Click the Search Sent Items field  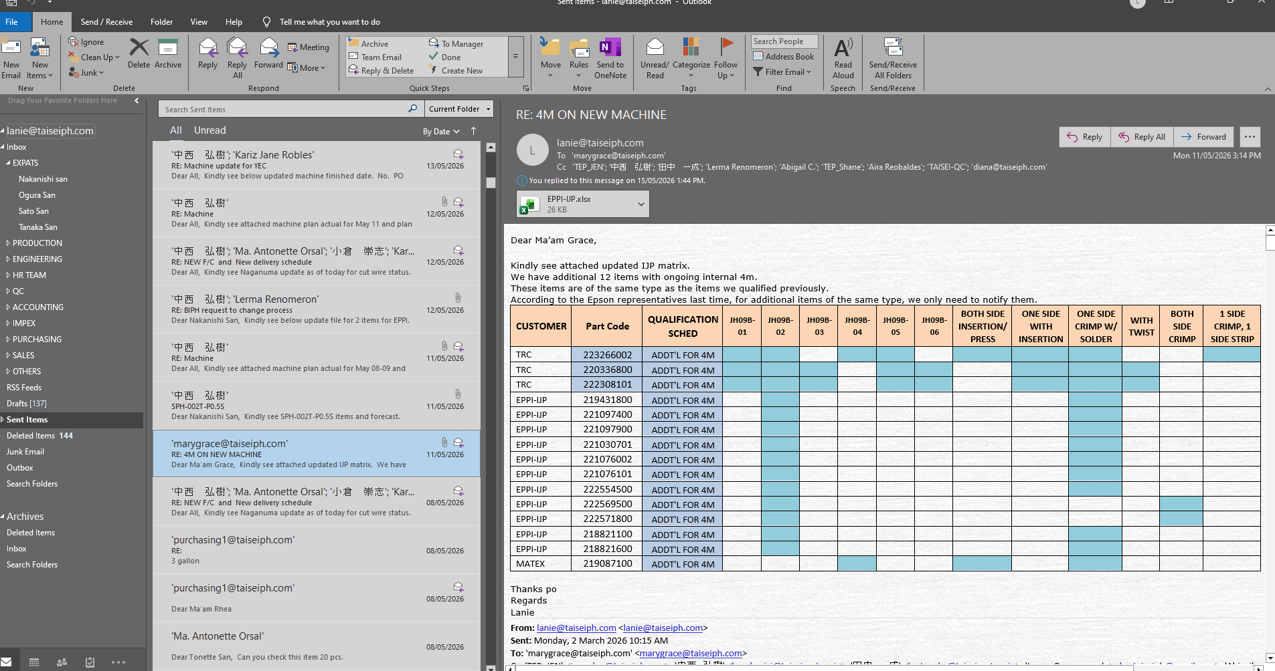click(283, 109)
